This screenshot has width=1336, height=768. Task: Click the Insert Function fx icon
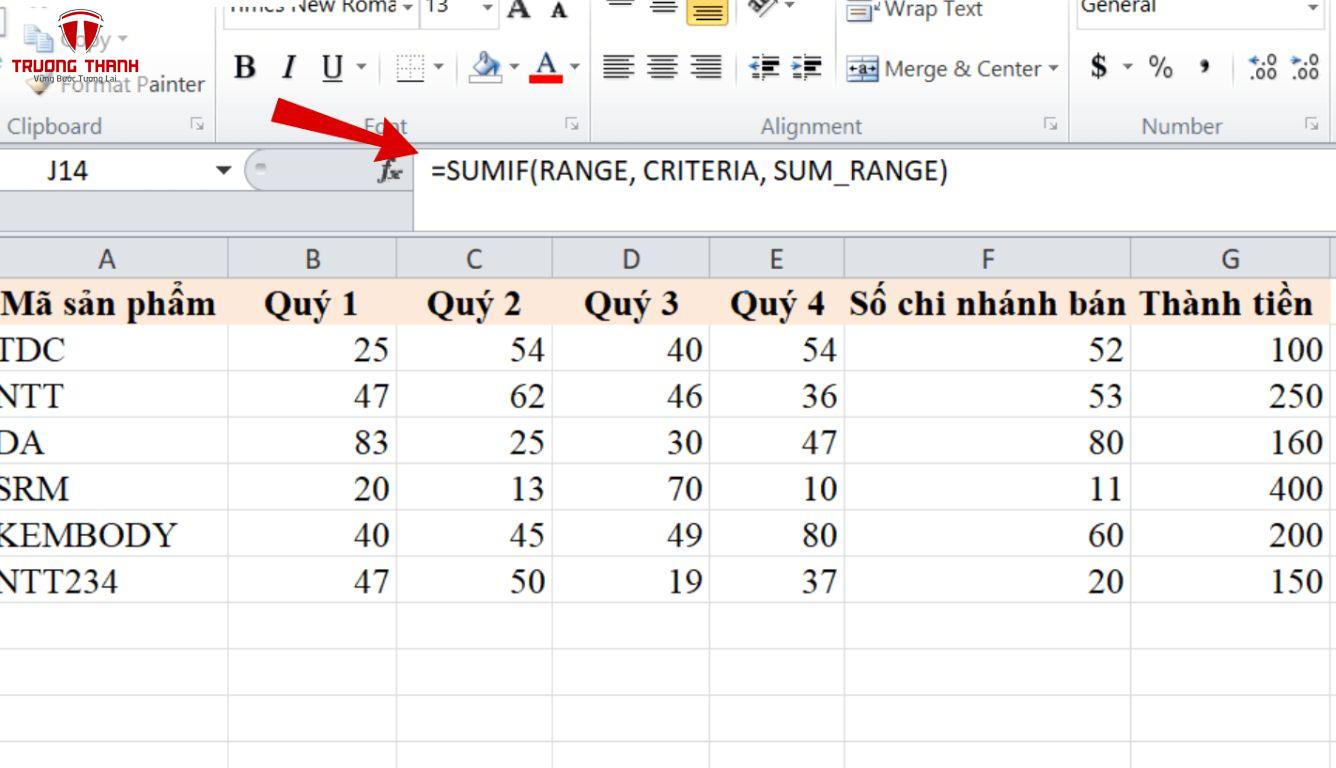(x=389, y=171)
